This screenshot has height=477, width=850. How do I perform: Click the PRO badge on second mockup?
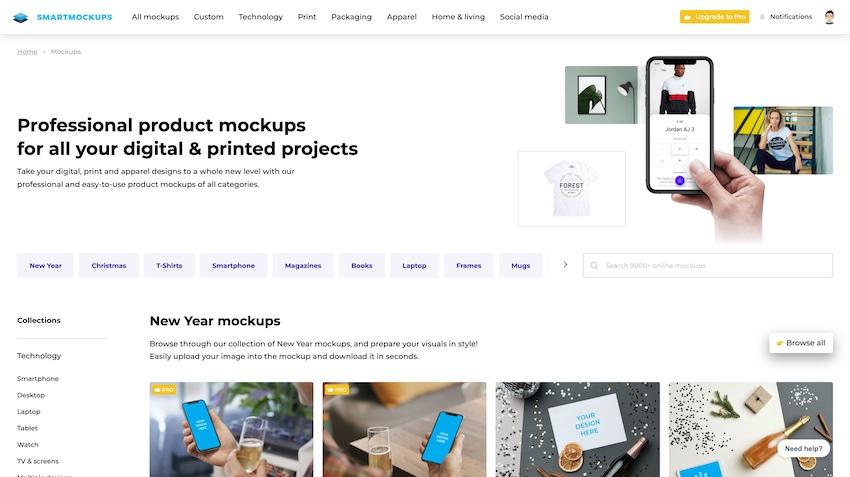[337, 389]
